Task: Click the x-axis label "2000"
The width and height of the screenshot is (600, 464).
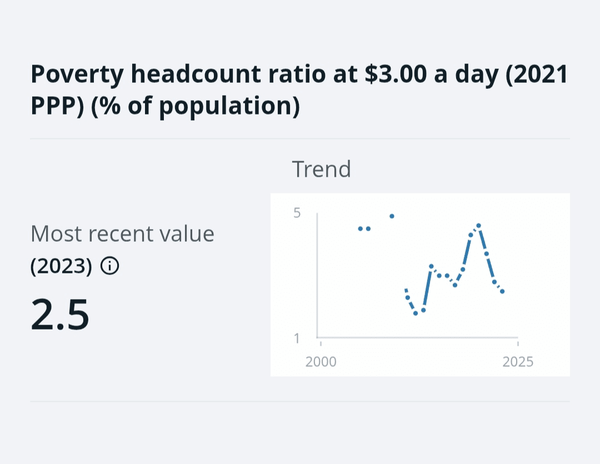Action: (x=320, y=359)
